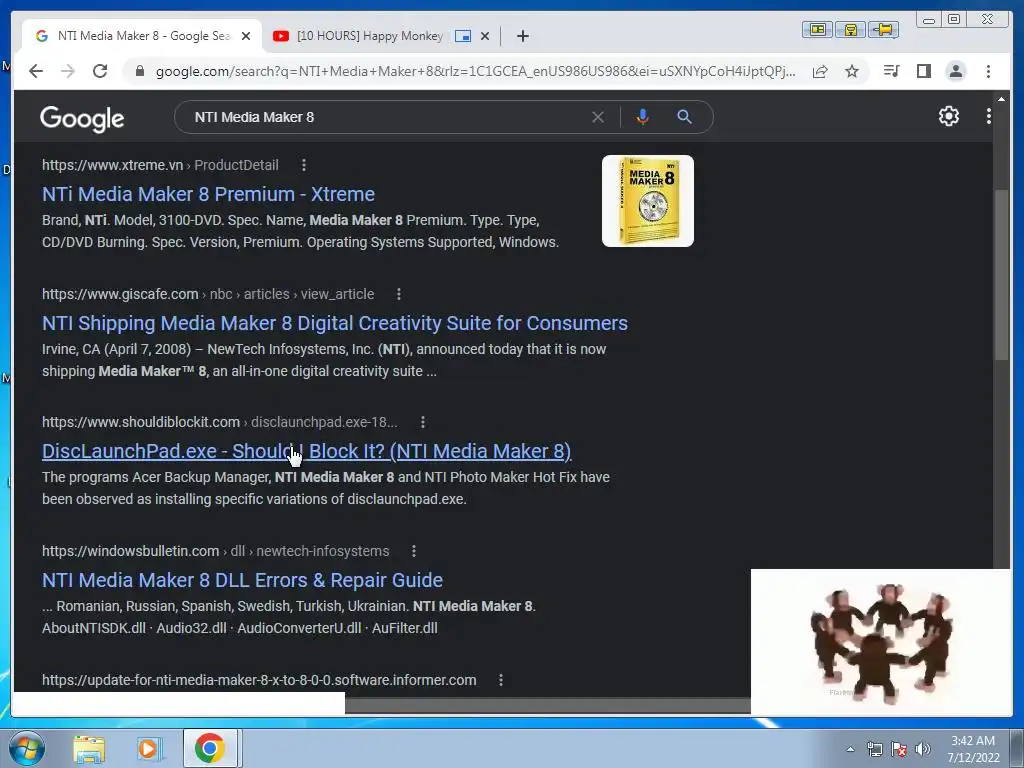Click the forward navigation arrow
1024x768 pixels.
point(68,71)
